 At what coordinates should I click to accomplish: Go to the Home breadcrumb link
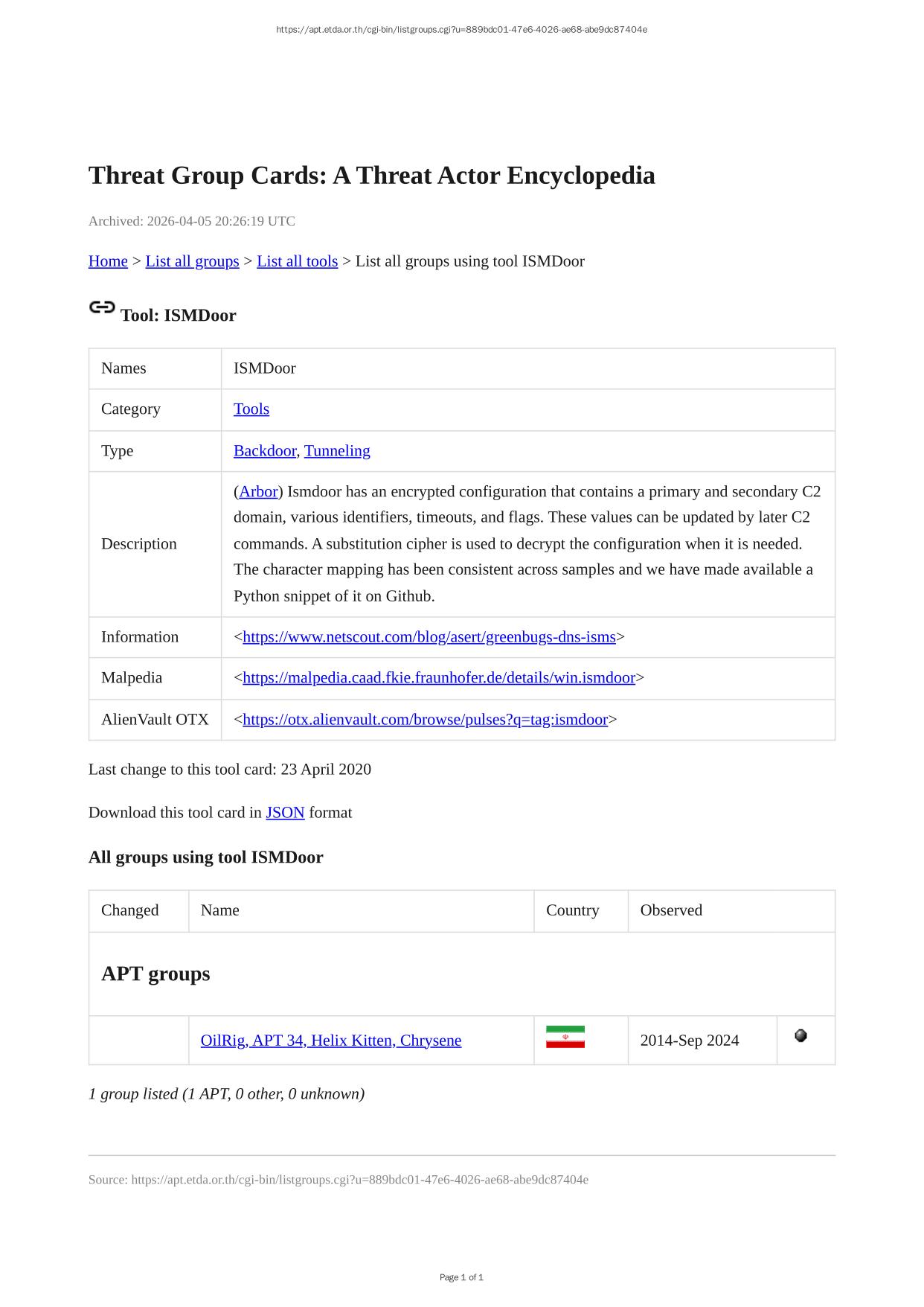(x=108, y=261)
